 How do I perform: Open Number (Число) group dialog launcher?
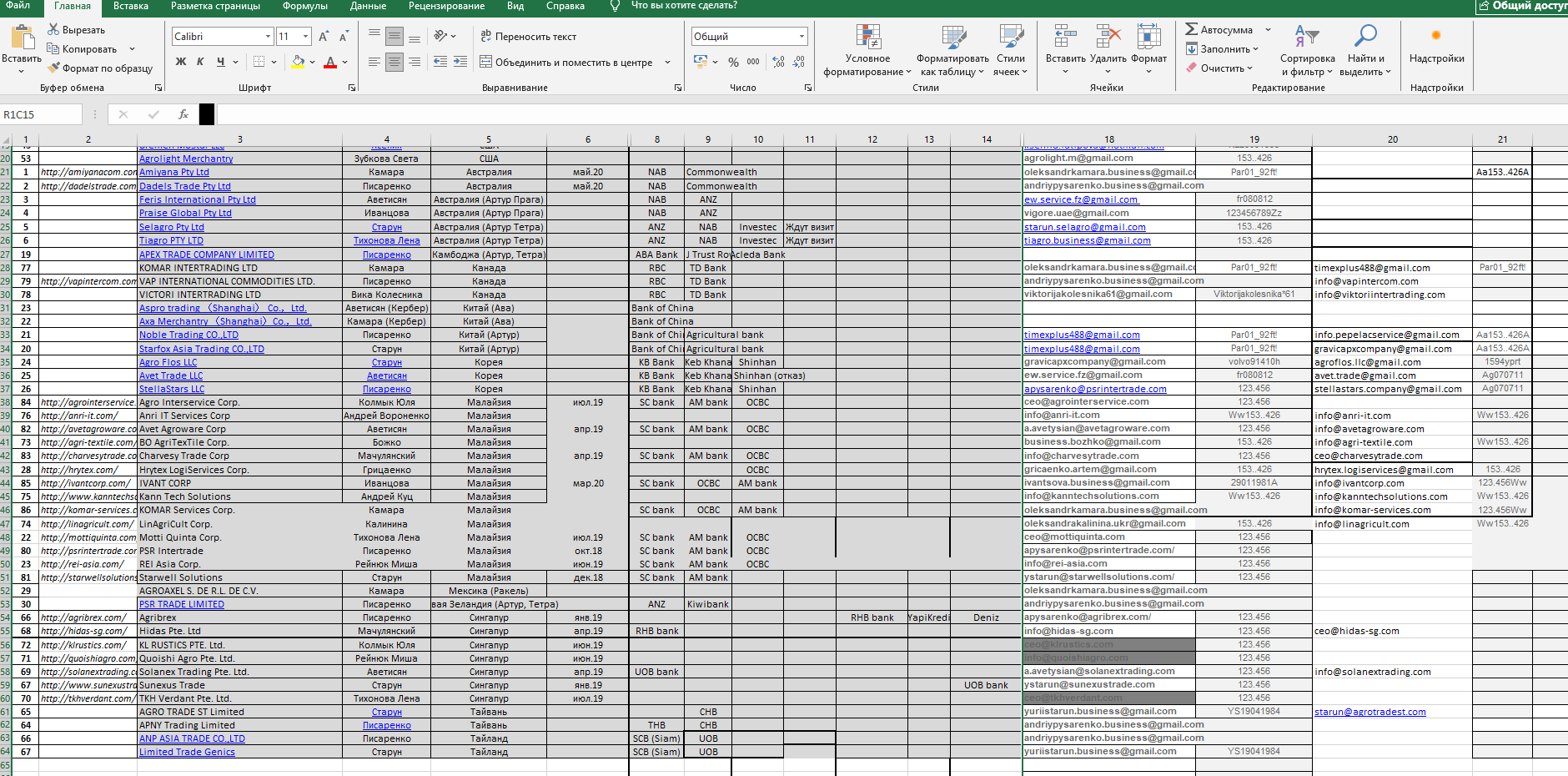tap(808, 88)
